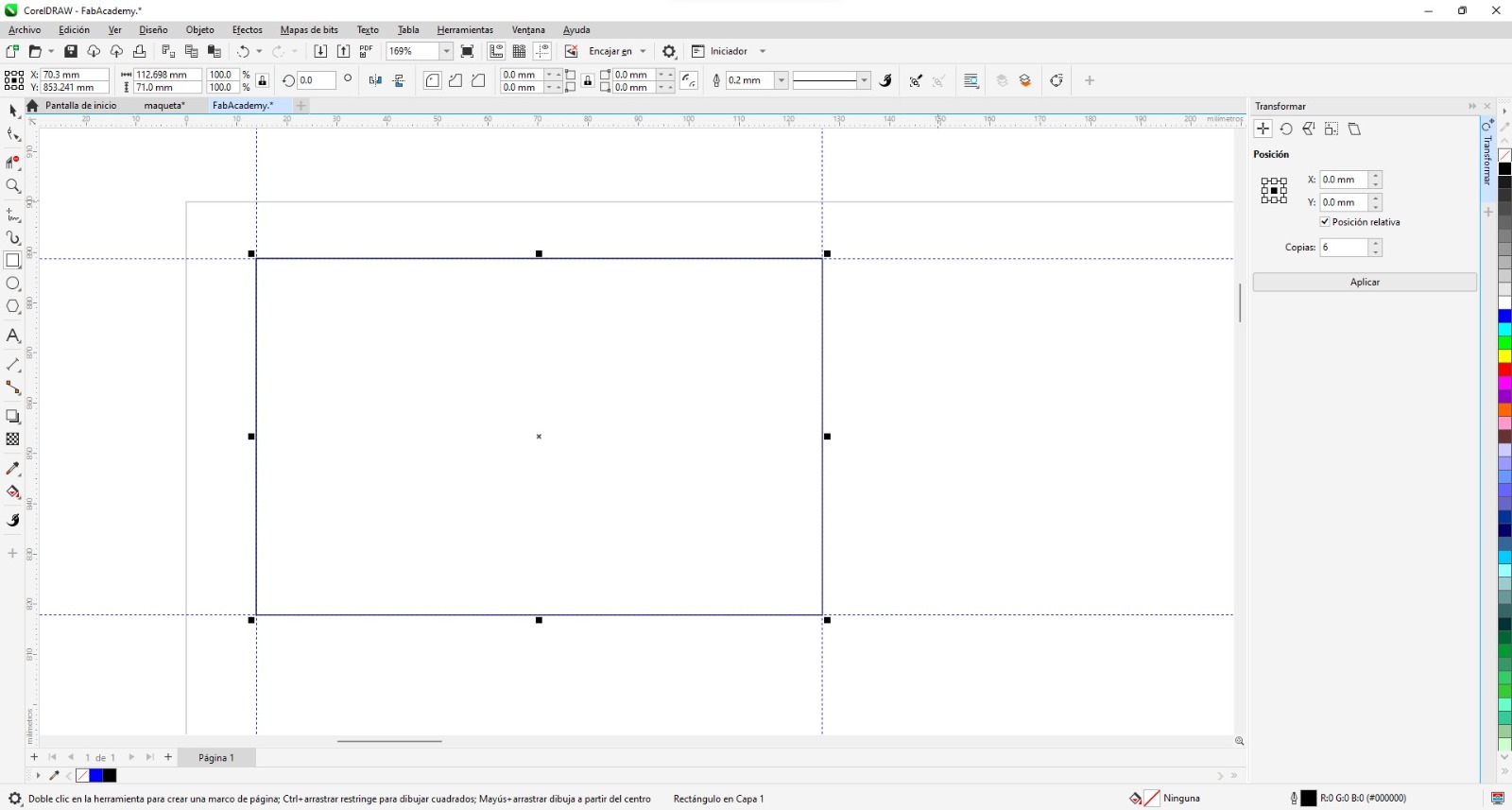Screen dimensions: 1512x810
Task: Expand the Encajar en dropdown
Action: point(643,51)
